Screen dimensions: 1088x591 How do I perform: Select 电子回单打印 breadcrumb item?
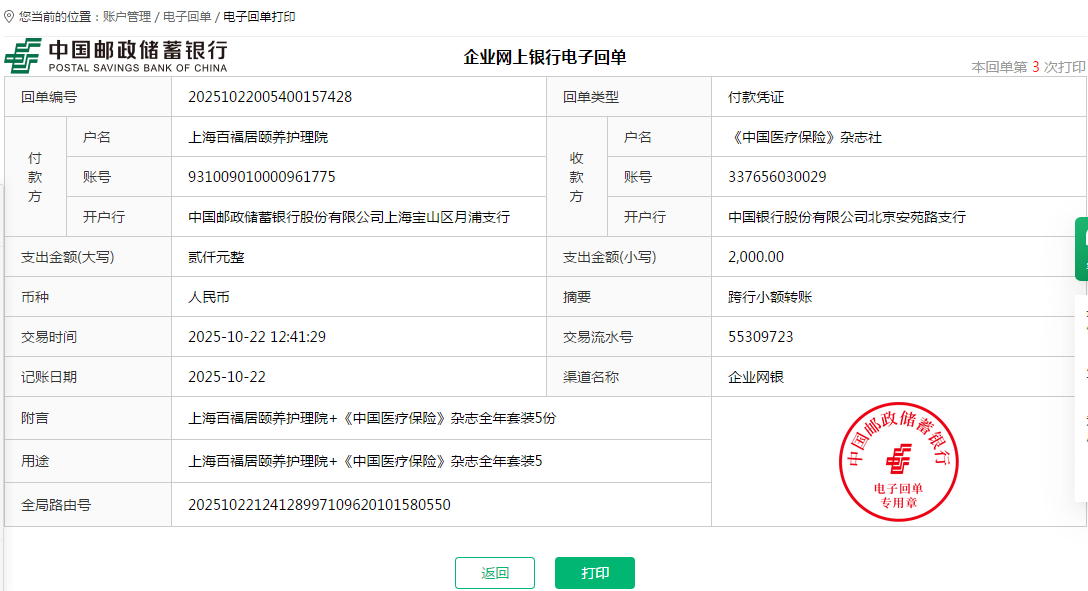(x=258, y=17)
